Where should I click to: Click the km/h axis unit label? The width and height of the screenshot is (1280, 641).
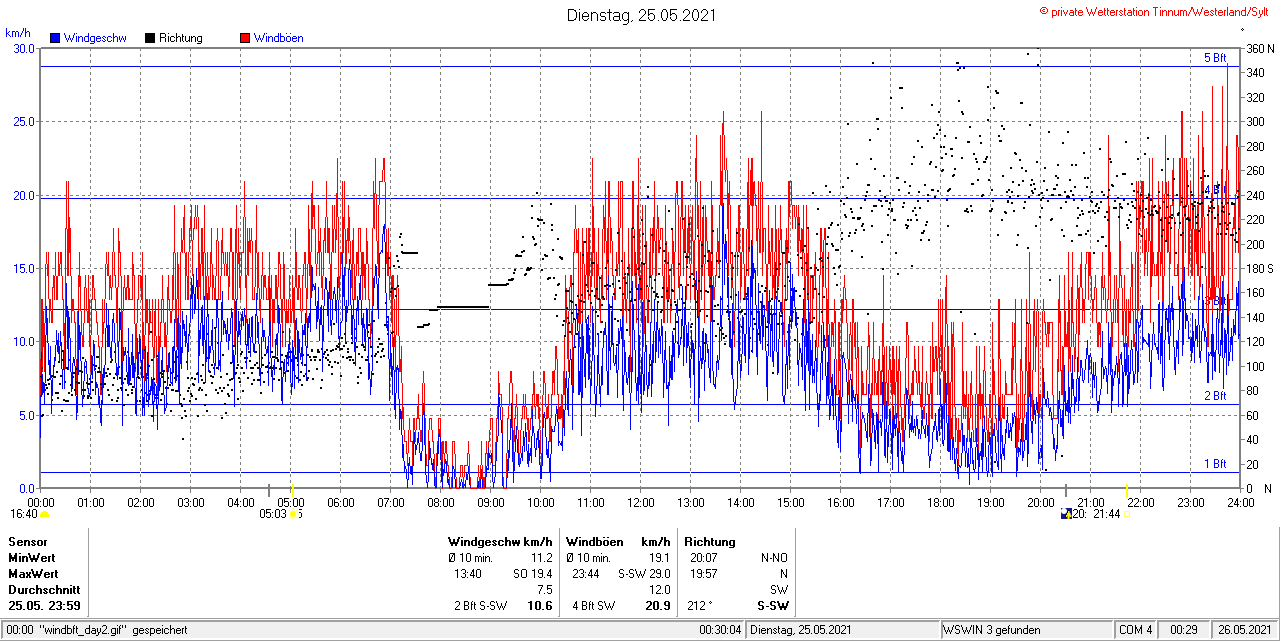tap(18, 32)
